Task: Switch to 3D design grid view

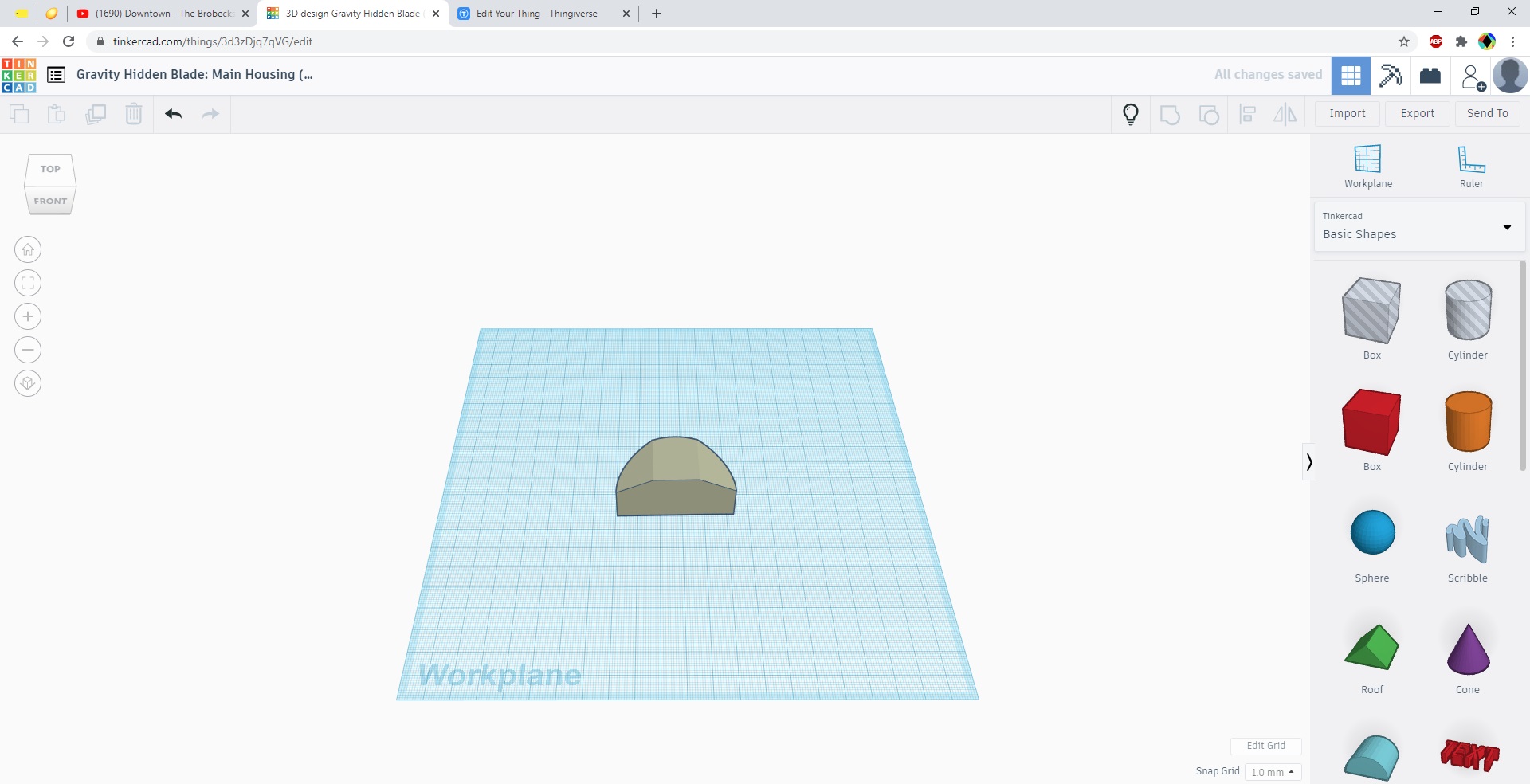Action: pos(1351,76)
